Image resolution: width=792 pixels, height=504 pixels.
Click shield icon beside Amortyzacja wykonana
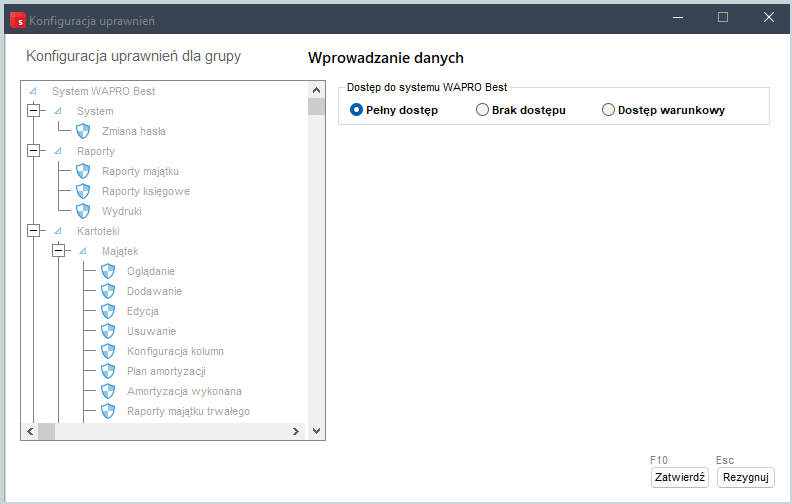(108, 391)
